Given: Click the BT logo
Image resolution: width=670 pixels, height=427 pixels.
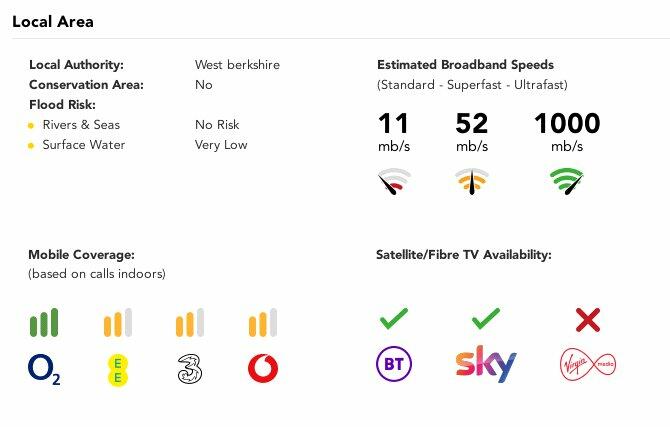Looking at the screenshot, I should coord(393,364).
